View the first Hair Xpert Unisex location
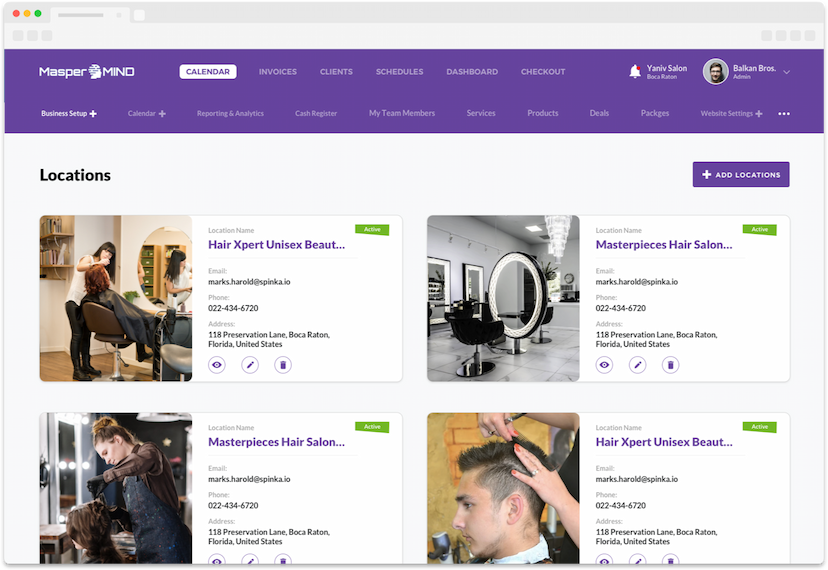 click(x=217, y=365)
